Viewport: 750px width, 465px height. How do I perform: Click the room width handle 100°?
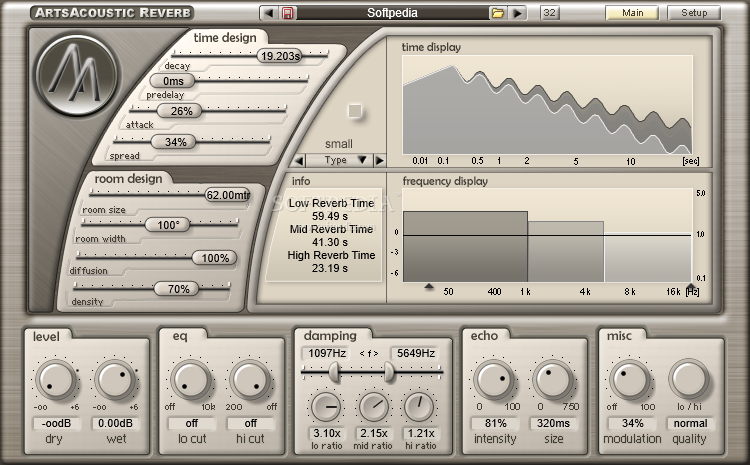pos(168,225)
